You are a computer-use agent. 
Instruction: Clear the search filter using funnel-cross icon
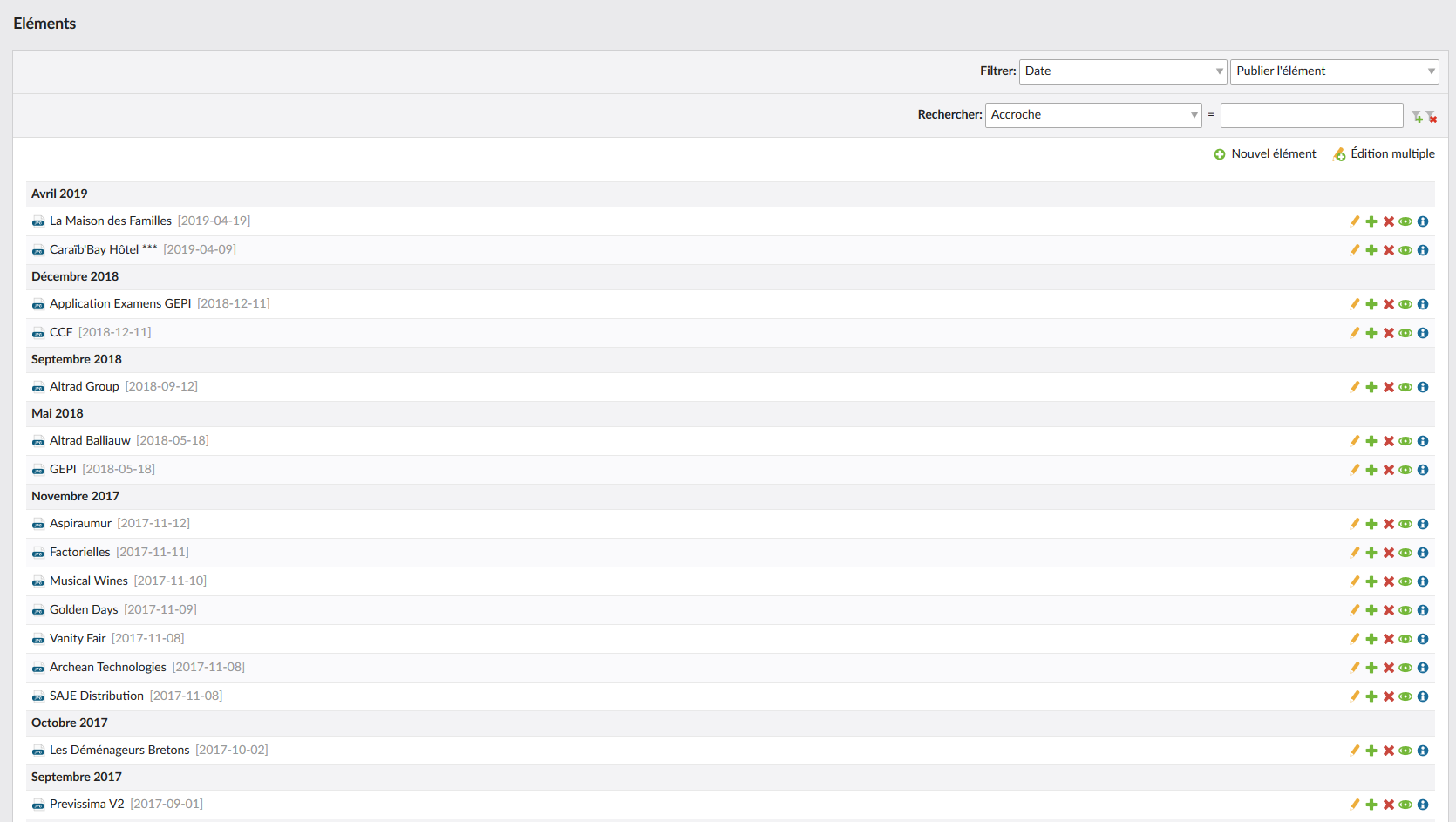1432,116
